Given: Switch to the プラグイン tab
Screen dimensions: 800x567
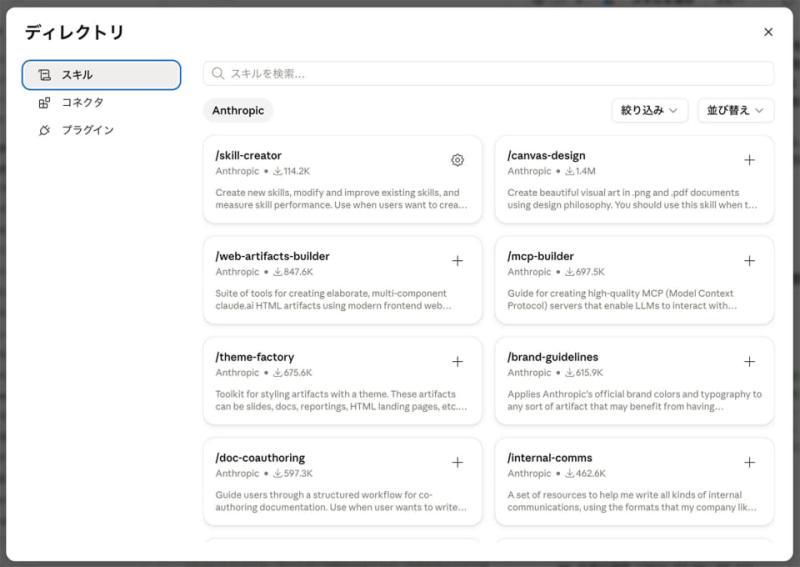Looking at the screenshot, I should [x=101, y=130].
